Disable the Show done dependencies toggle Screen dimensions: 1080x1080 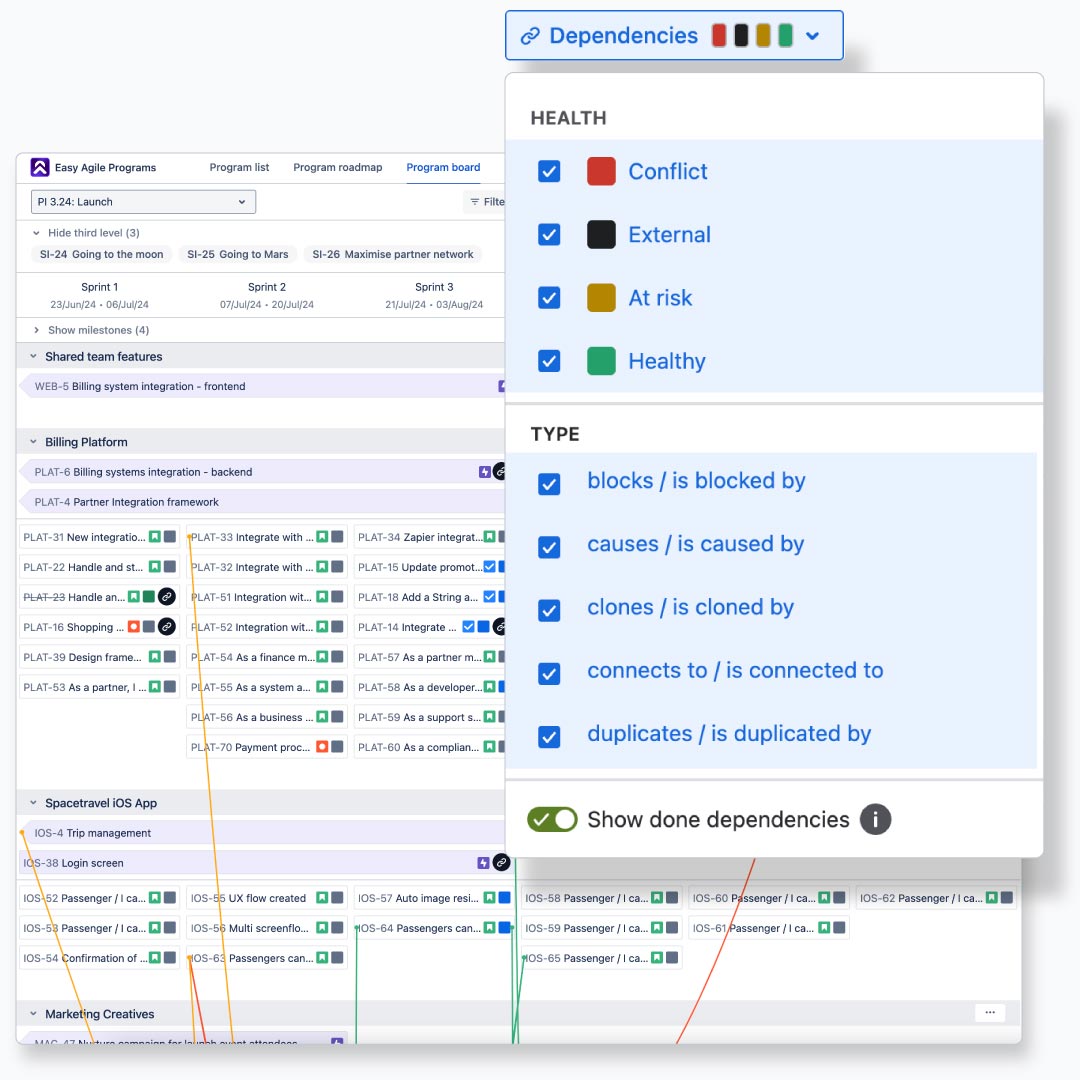[x=552, y=819]
